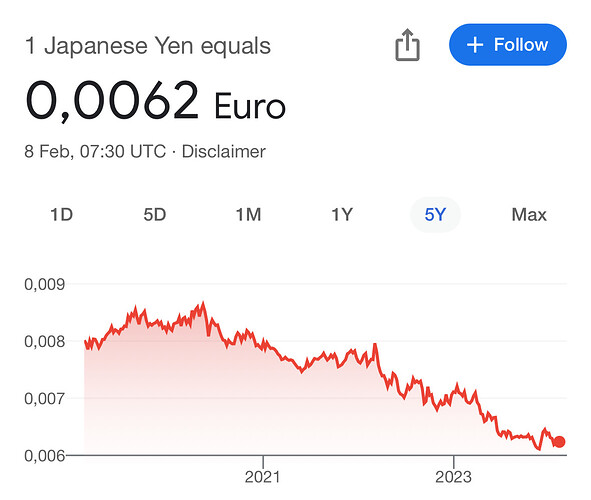Click the 2021 axis label
The width and height of the screenshot is (591, 500).
tap(262, 477)
